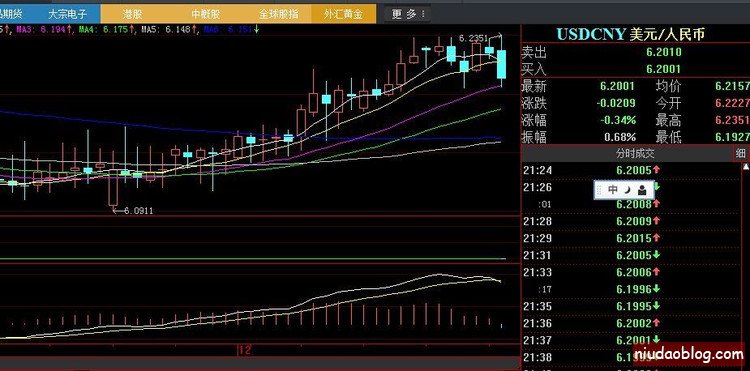Viewport: 750px width, 371px height.
Task: Grab the IME toolbar dotted handle
Action: [x=599, y=190]
